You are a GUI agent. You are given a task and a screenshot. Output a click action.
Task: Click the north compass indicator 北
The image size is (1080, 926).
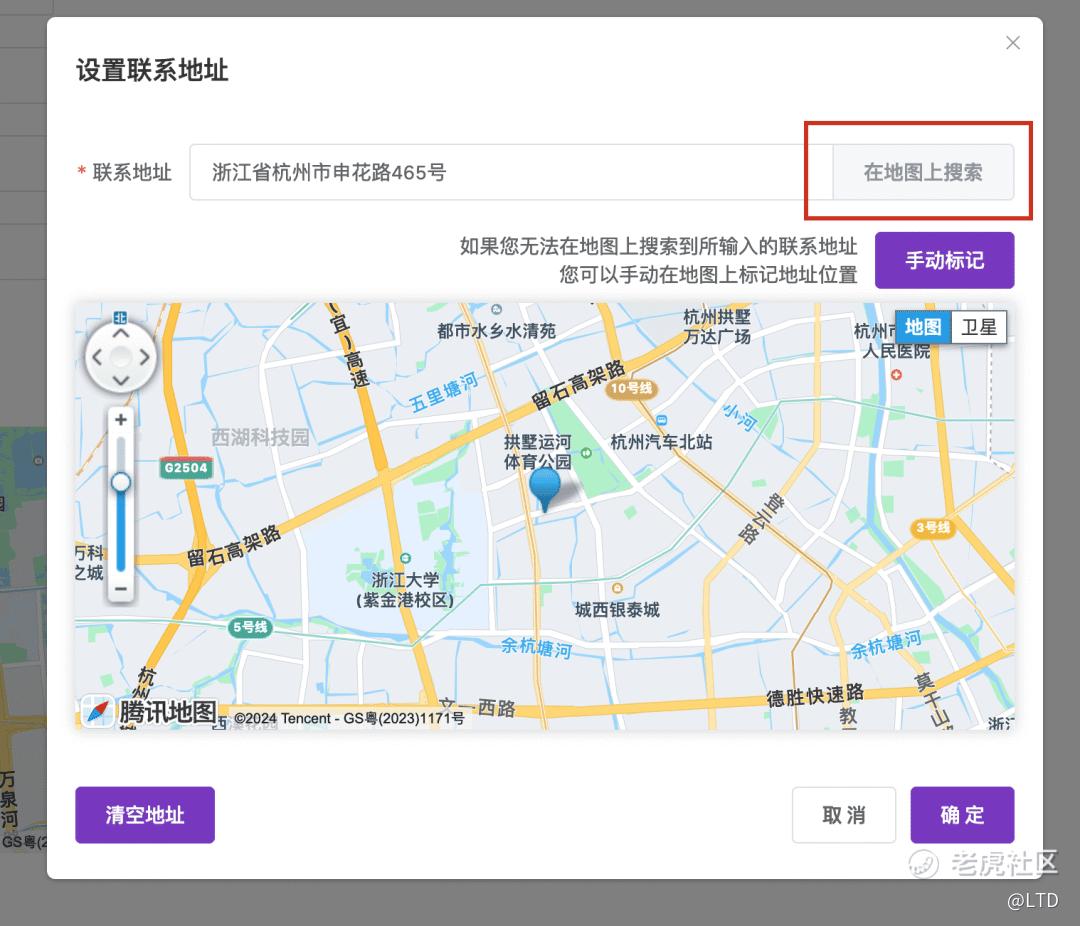pyautogui.click(x=121, y=318)
